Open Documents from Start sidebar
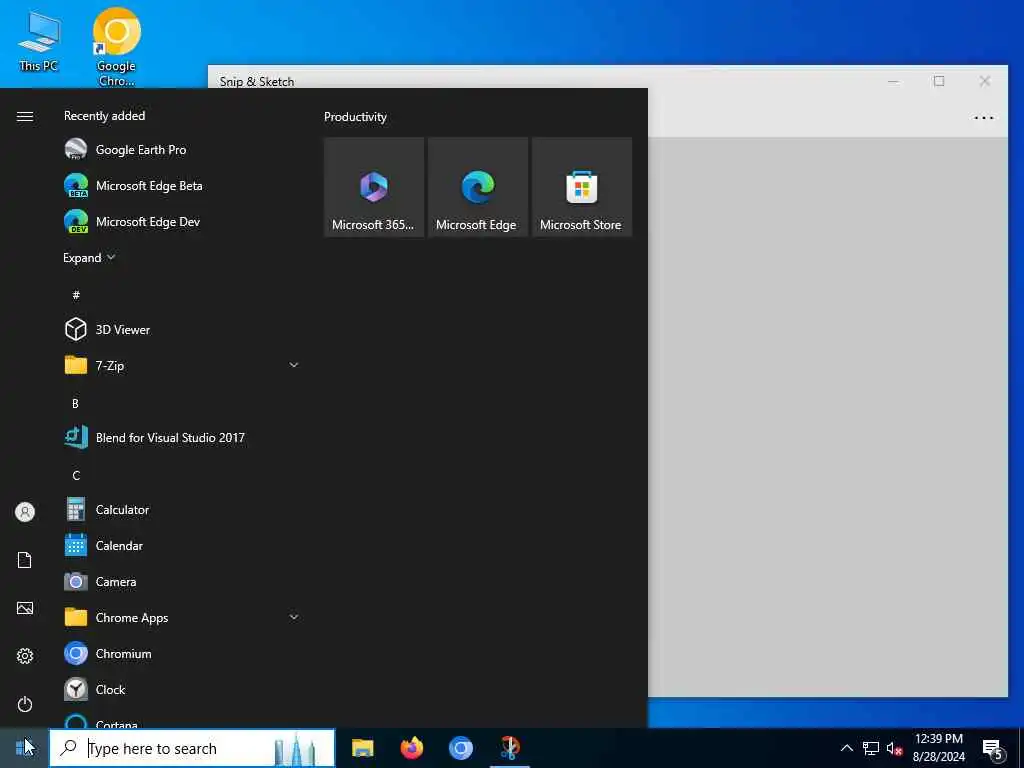Screen dimensions: 1024x768 25,560
